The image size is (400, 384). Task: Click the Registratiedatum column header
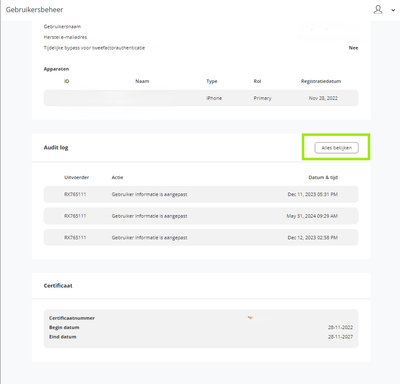pyautogui.click(x=321, y=81)
